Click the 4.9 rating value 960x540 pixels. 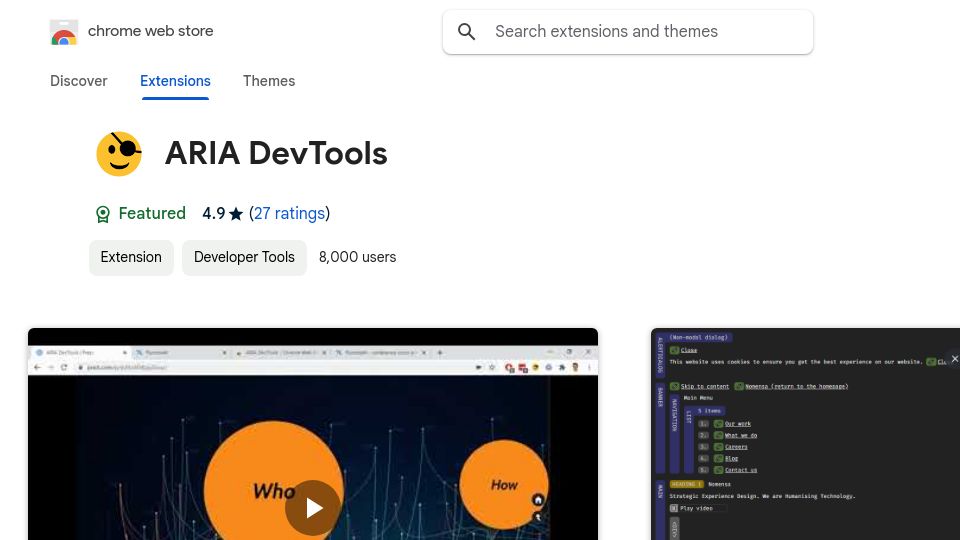[214, 213]
